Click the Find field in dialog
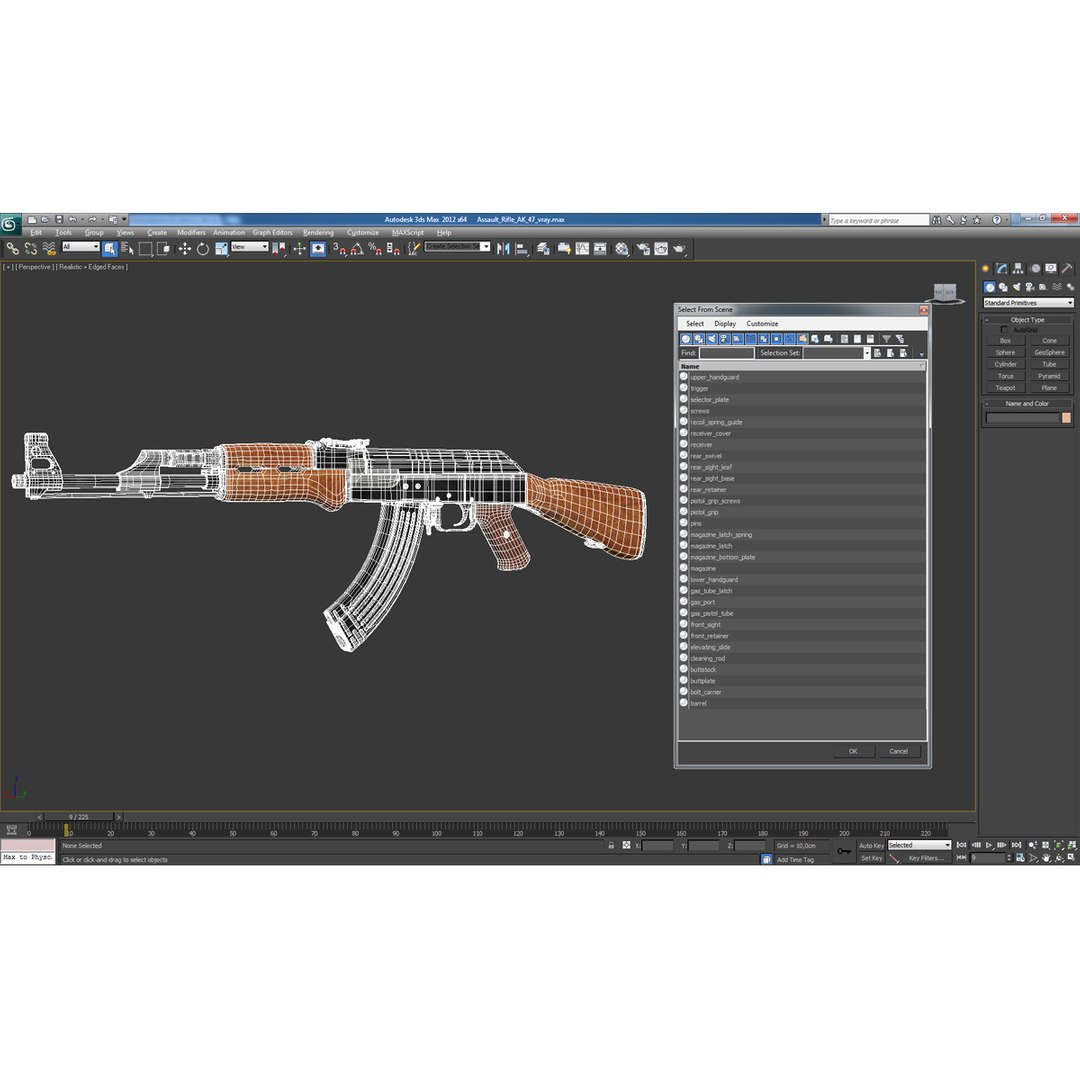The height and width of the screenshot is (1080, 1080). (727, 353)
